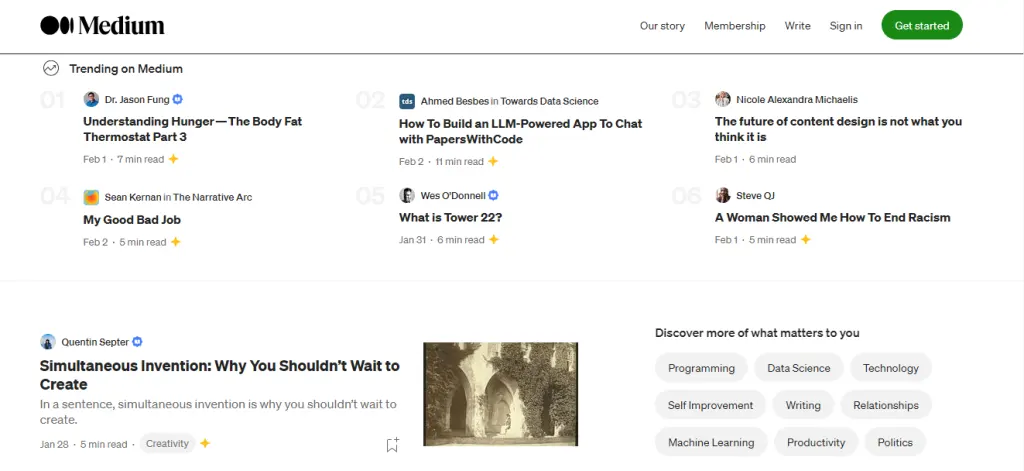Open My Good Bad Job article
This screenshot has height=471, width=1024.
pos(132,219)
